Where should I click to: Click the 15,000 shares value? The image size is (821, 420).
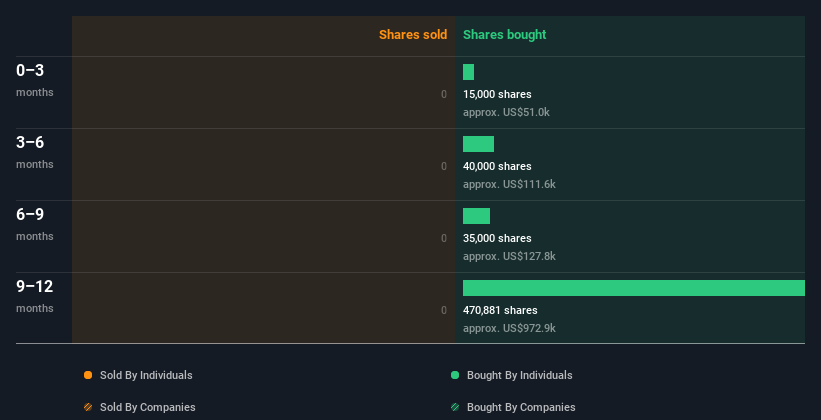pyautogui.click(x=497, y=94)
